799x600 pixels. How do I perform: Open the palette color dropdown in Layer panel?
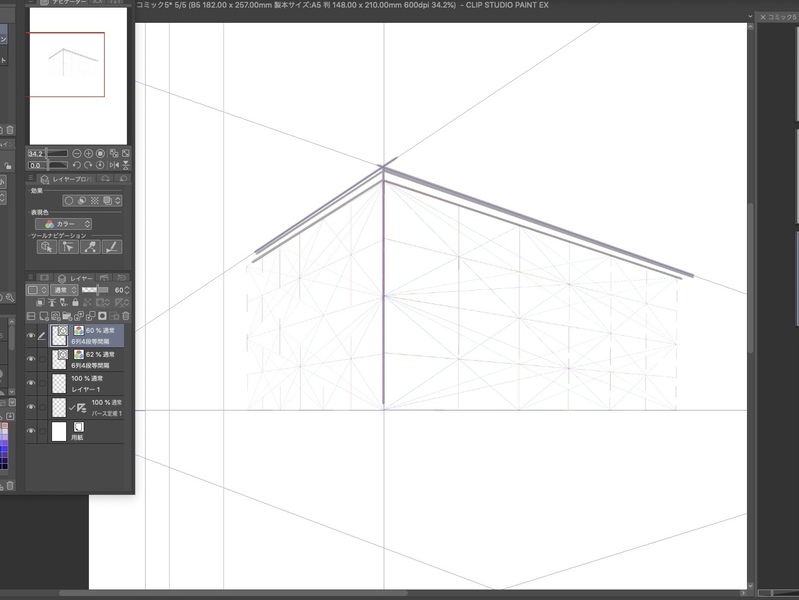pos(37,290)
